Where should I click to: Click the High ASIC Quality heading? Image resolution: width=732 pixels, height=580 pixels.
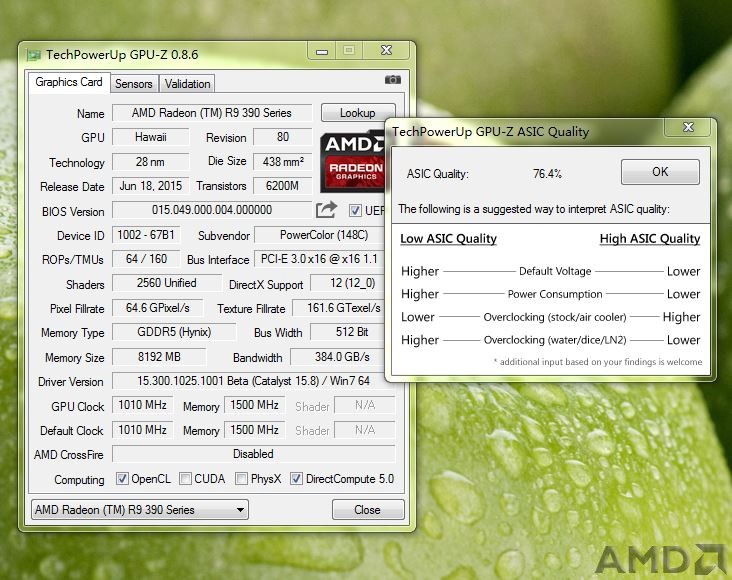click(x=650, y=239)
